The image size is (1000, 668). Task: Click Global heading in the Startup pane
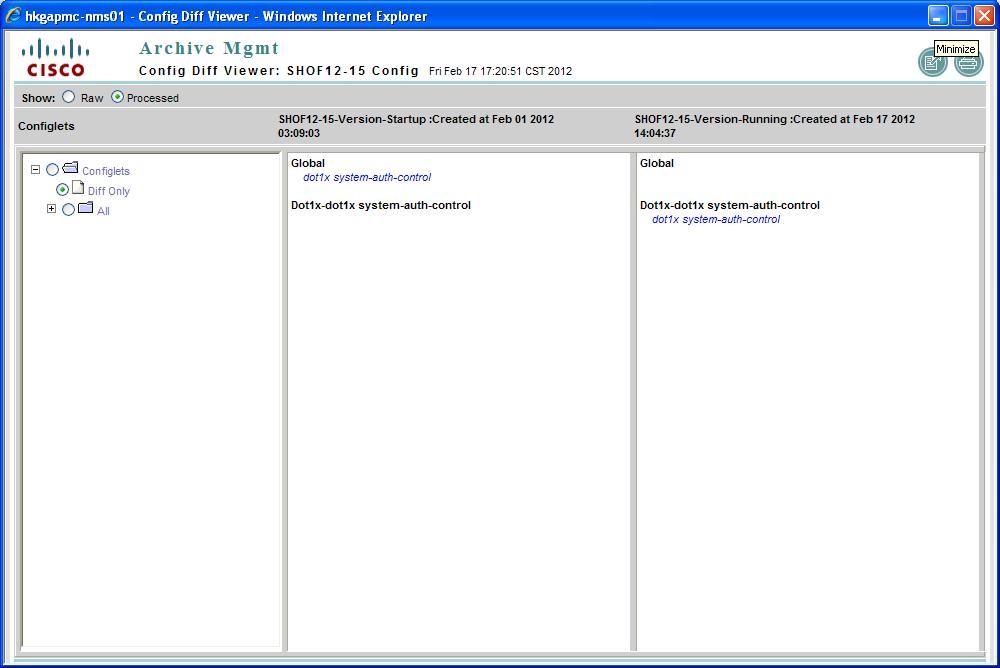pos(308,163)
